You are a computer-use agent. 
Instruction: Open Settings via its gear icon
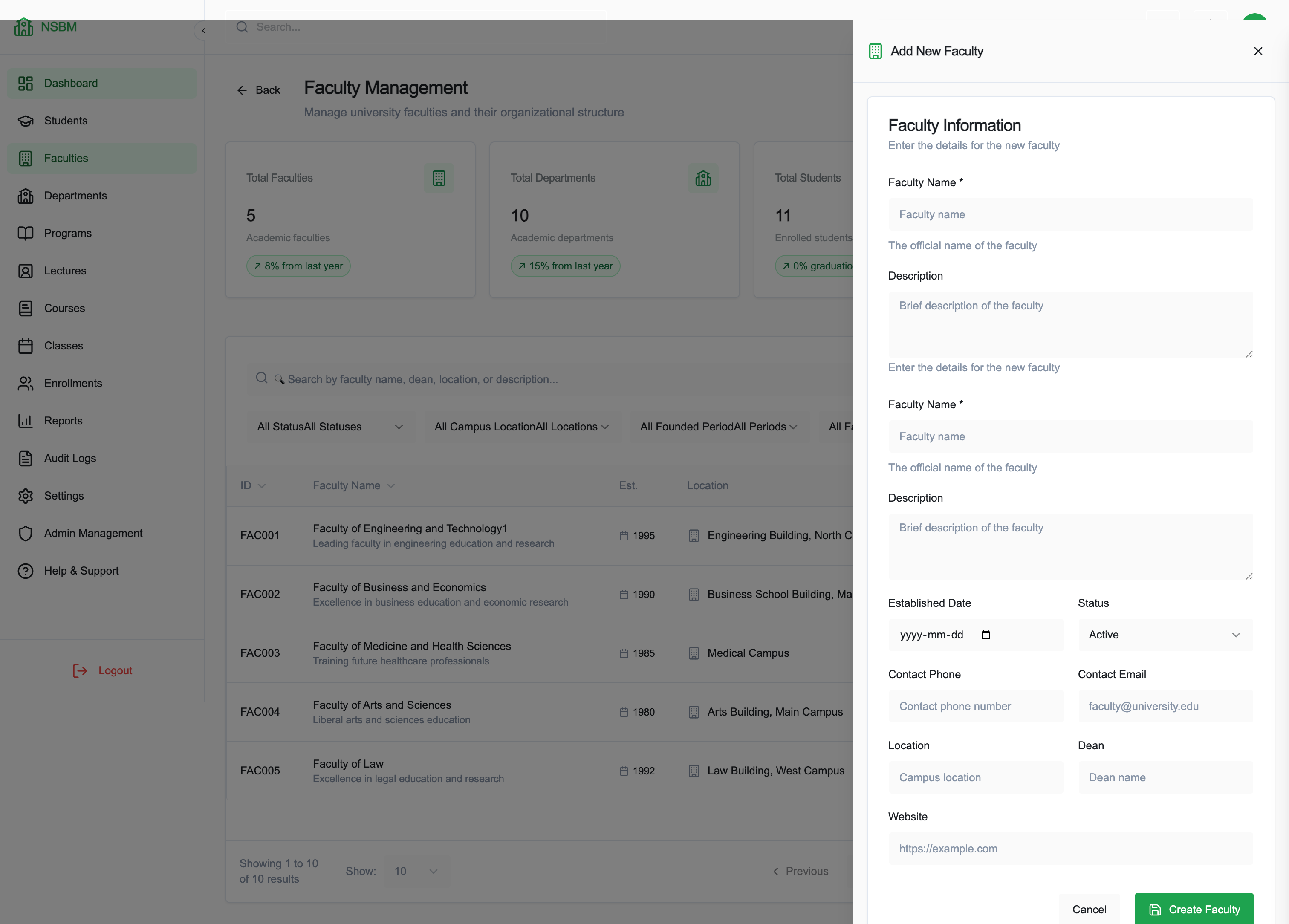pyautogui.click(x=26, y=496)
